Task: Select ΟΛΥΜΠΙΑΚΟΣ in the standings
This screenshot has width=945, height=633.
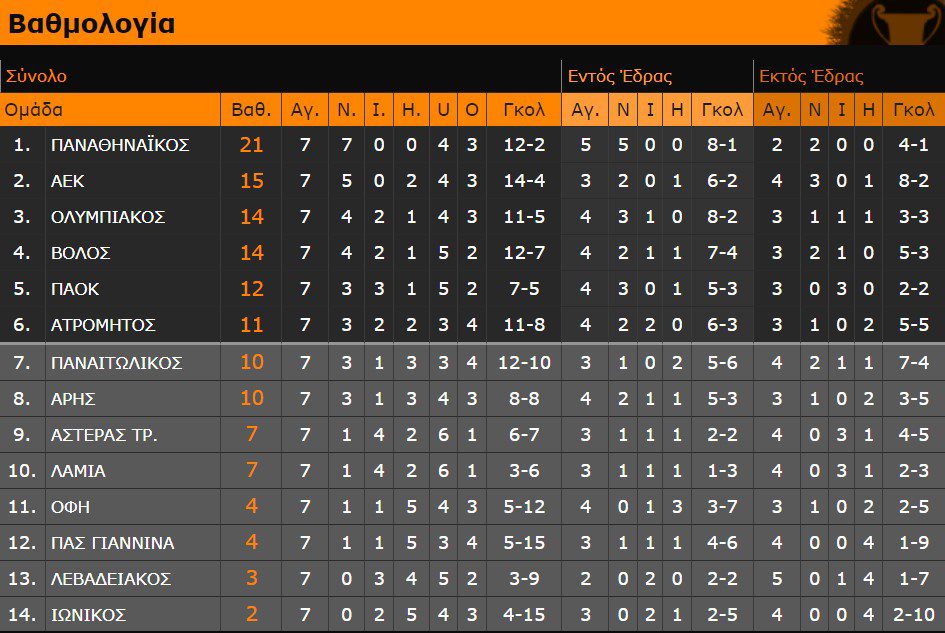Action: [x=108, y=217]
